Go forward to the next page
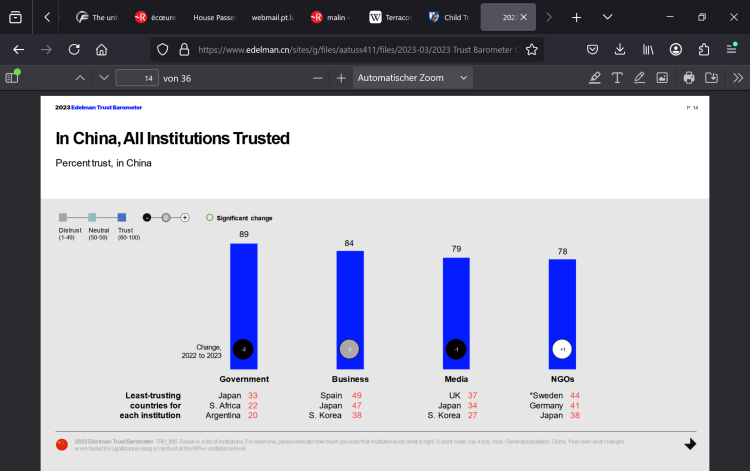 [46, 49]
